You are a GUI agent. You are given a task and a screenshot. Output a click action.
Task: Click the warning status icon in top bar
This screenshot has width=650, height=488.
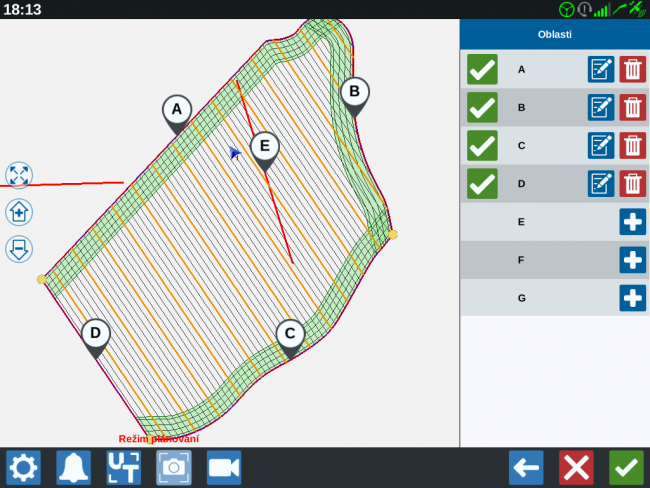584,9
